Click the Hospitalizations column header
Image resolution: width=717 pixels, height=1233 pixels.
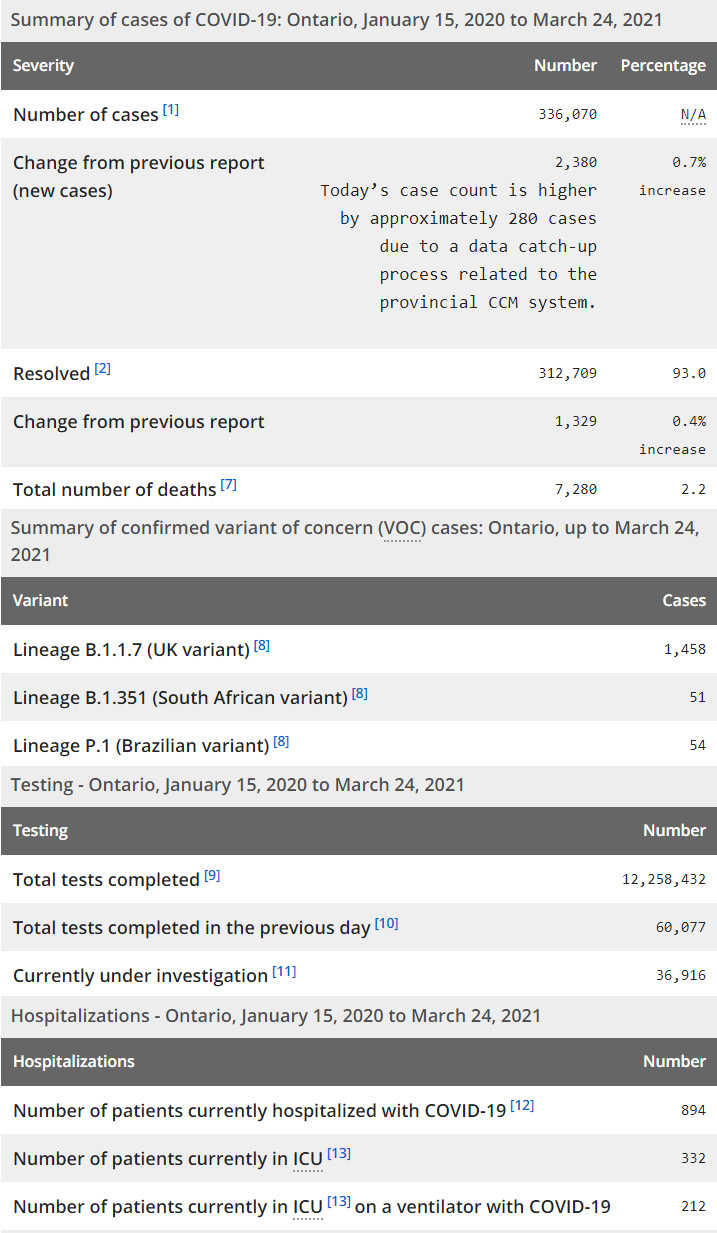(x=73, y=1062)
